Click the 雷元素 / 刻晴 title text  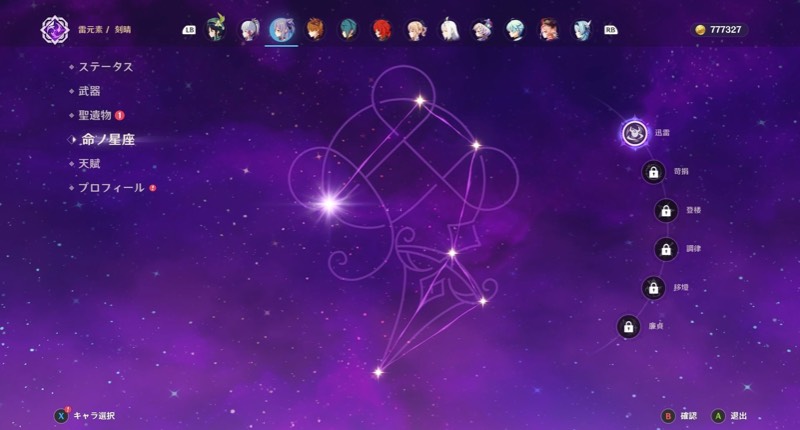click(x=105, y=30)
